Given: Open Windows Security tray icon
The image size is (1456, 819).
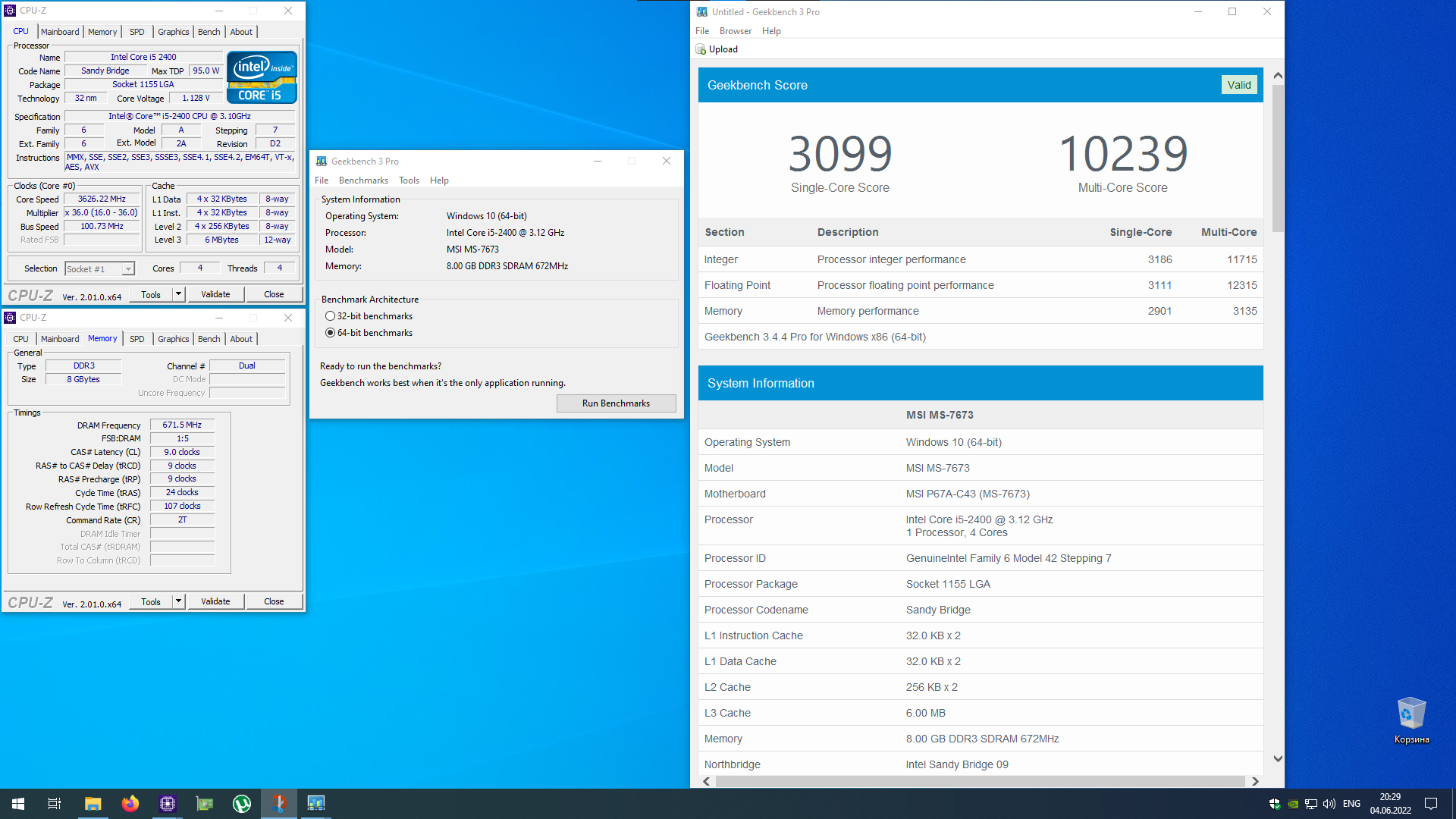Looking at the screenshot, I should pos(1275,804).
